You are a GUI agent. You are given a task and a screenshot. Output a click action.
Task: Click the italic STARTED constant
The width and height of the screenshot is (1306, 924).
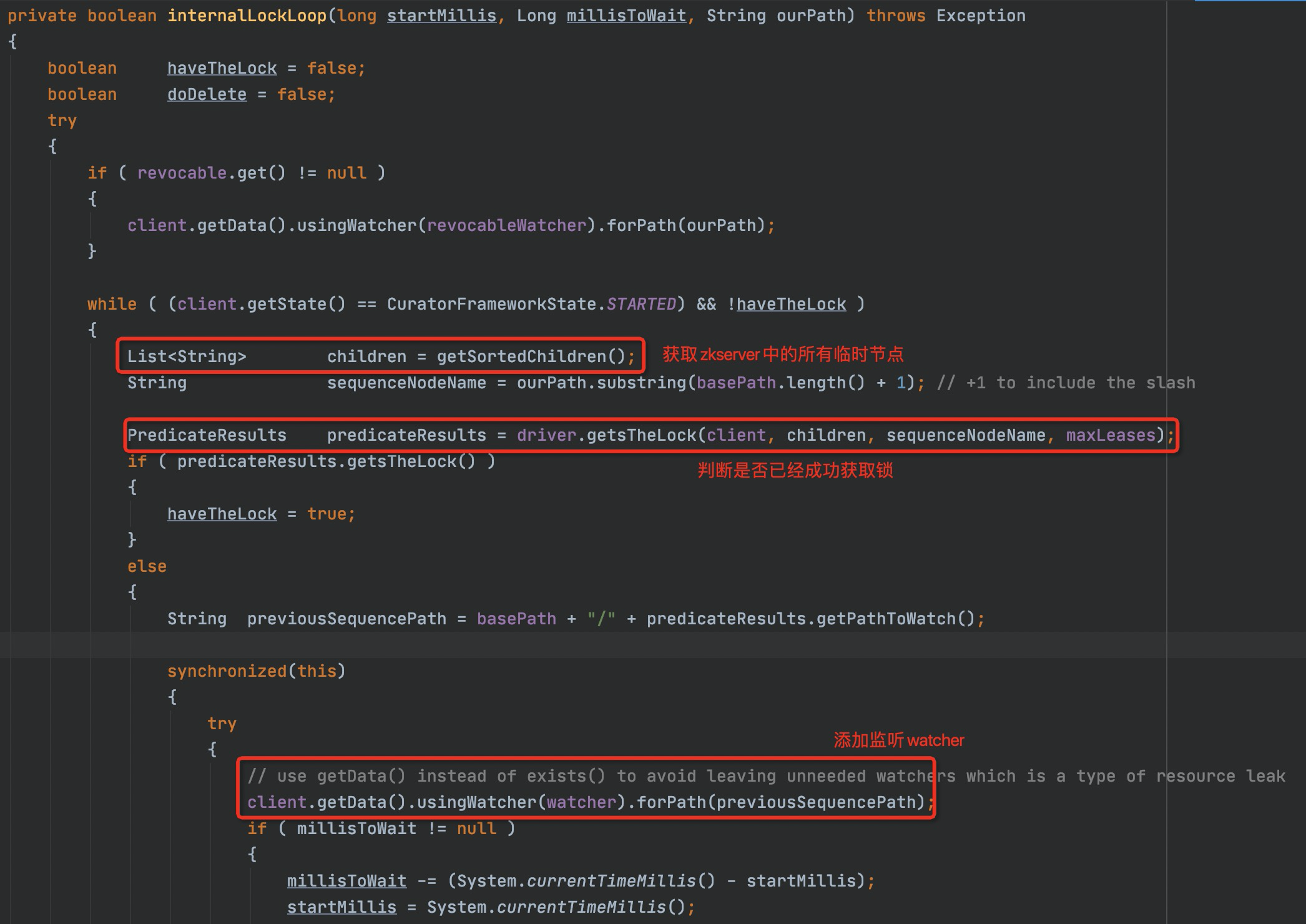641,304
